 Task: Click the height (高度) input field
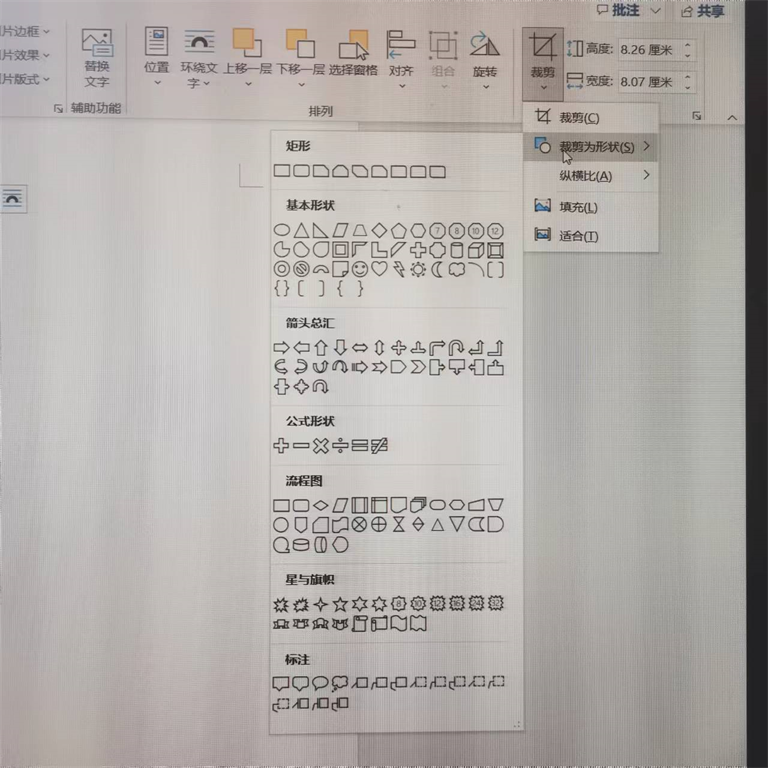click(x=650, y=48)
